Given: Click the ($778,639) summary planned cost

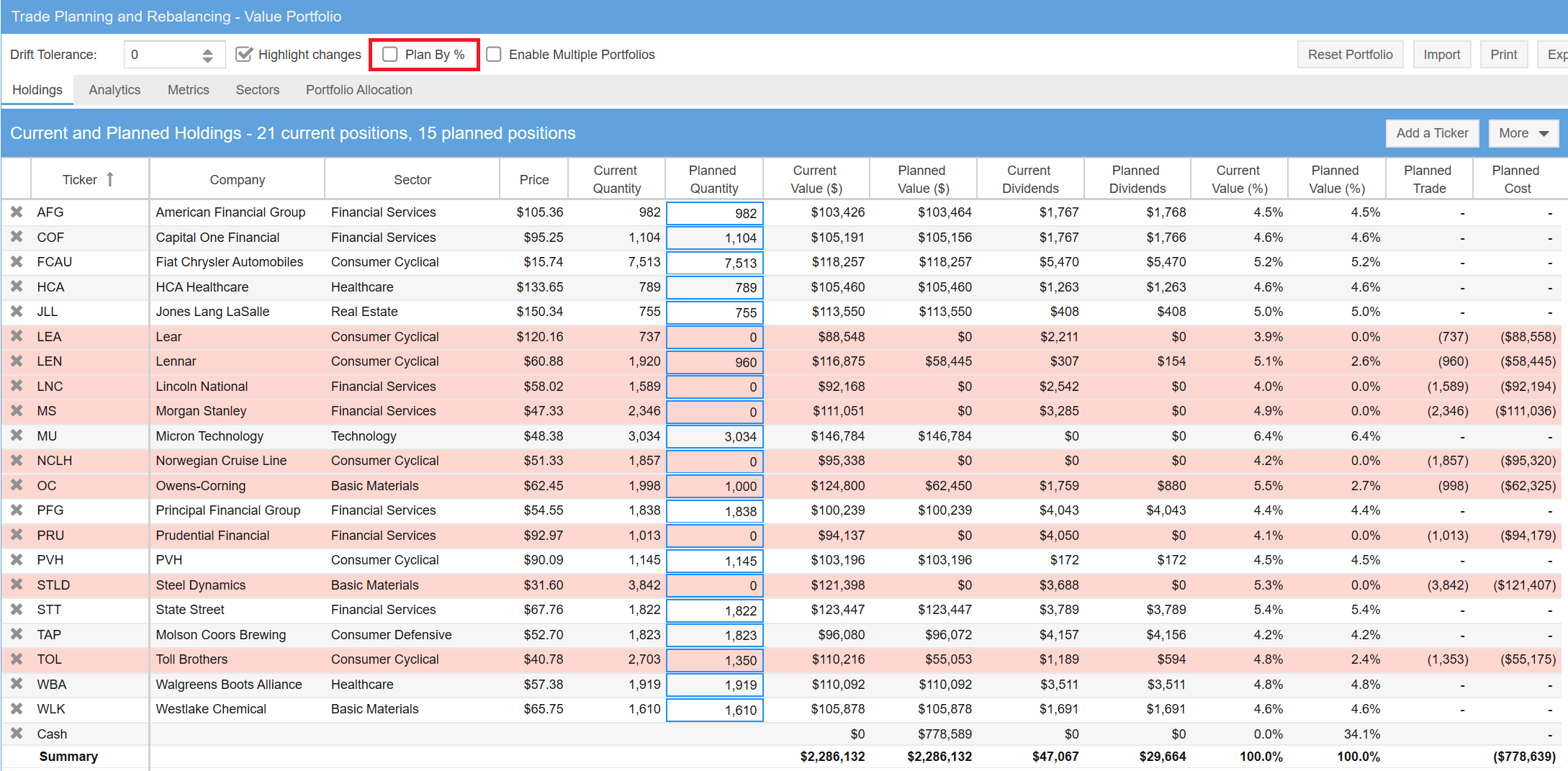Looking at the screenshot, I should 1524,757.
